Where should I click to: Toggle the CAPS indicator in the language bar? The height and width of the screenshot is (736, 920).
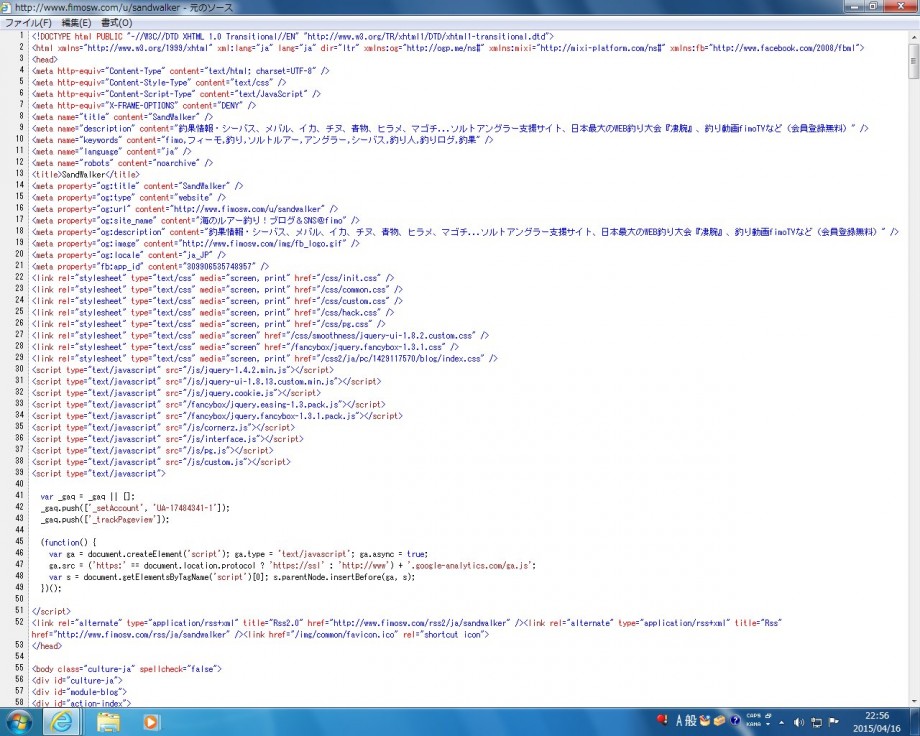click(753, 716)
